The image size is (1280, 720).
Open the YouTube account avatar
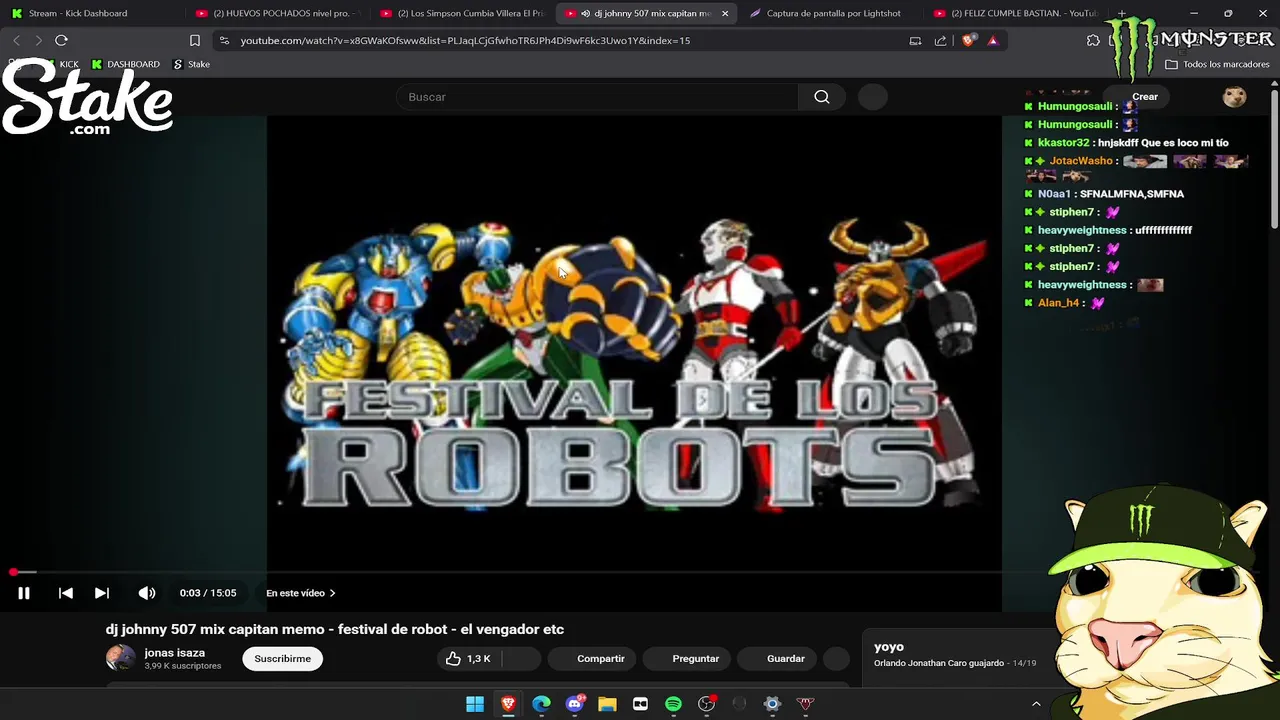[x=1234, y=97]
